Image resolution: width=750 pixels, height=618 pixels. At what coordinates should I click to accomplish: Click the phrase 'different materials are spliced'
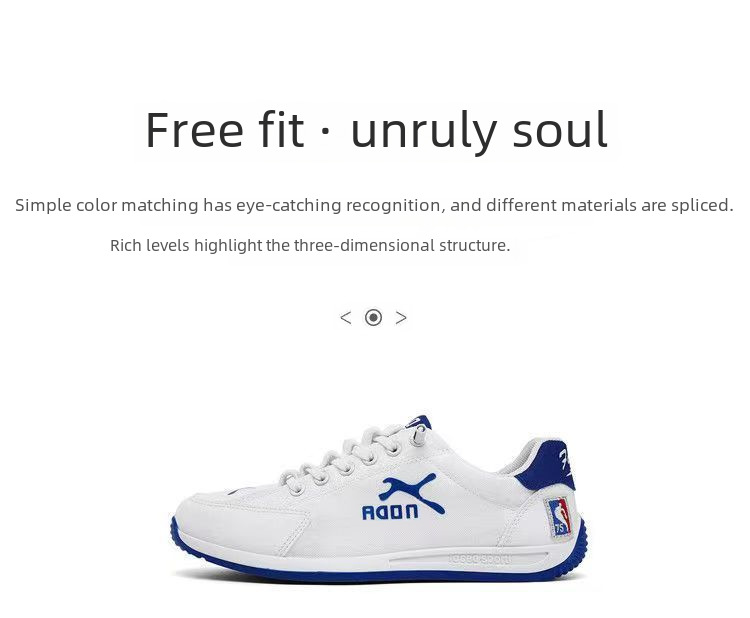click(x=609, y=205)
